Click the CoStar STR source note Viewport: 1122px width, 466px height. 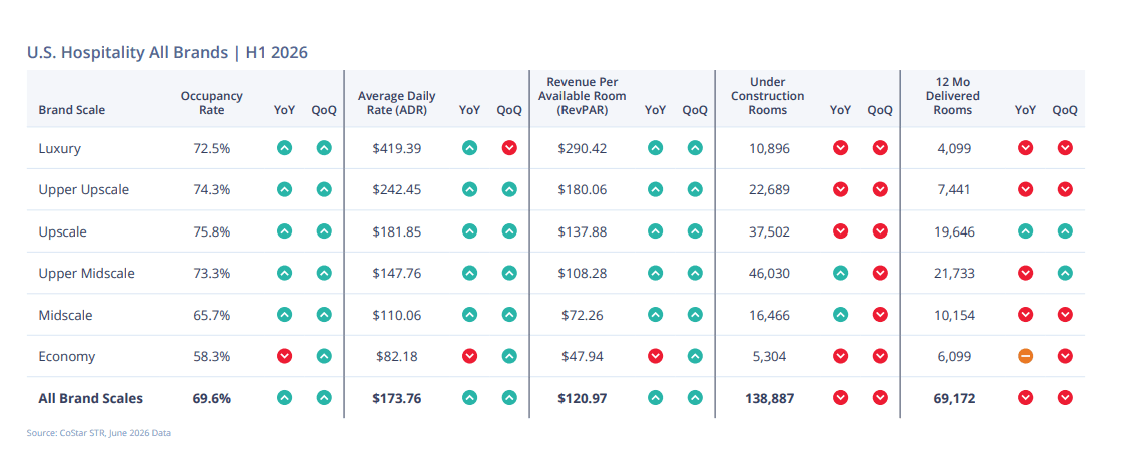(x=99, y=433)
